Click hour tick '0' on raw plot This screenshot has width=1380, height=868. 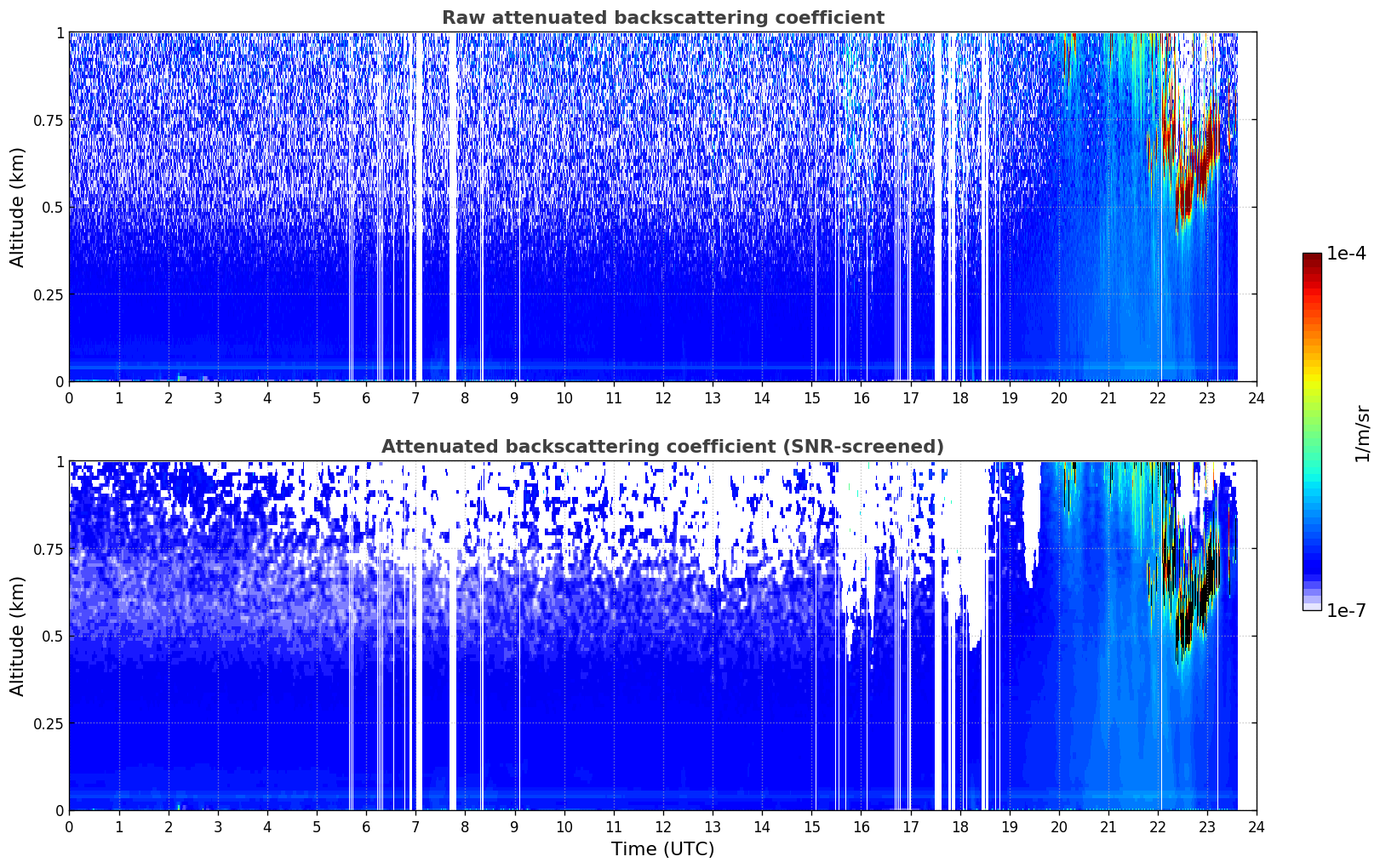(70, 398)
